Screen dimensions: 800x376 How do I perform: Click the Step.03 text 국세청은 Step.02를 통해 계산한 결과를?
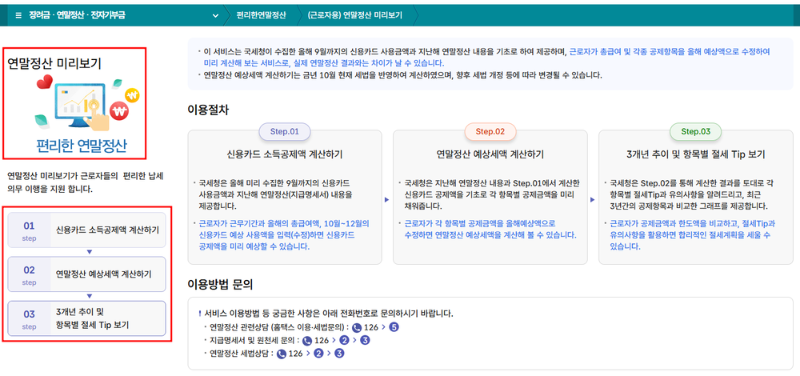tap(682, 183)
